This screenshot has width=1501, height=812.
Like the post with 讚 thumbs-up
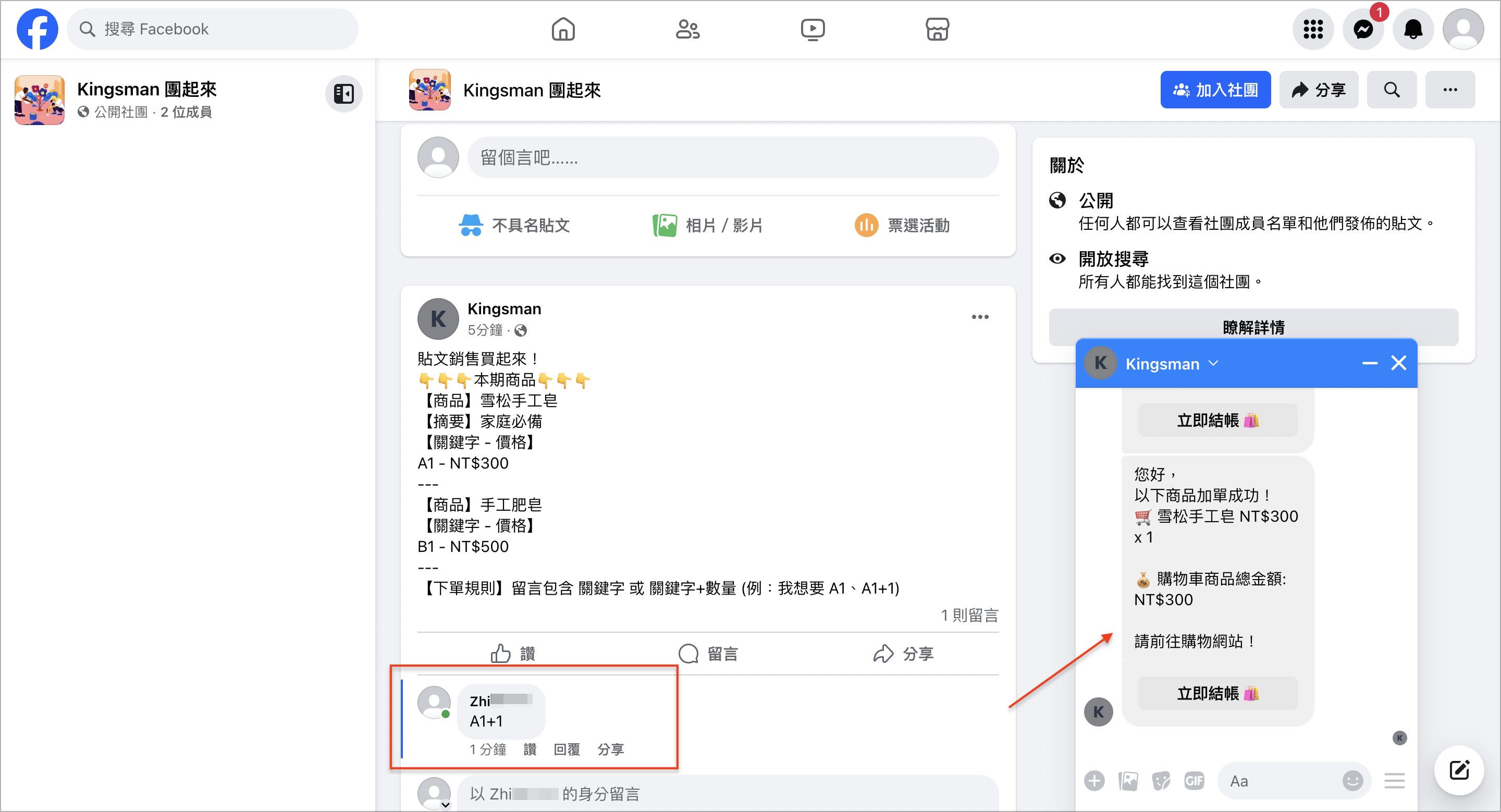(x=513, y=654)
